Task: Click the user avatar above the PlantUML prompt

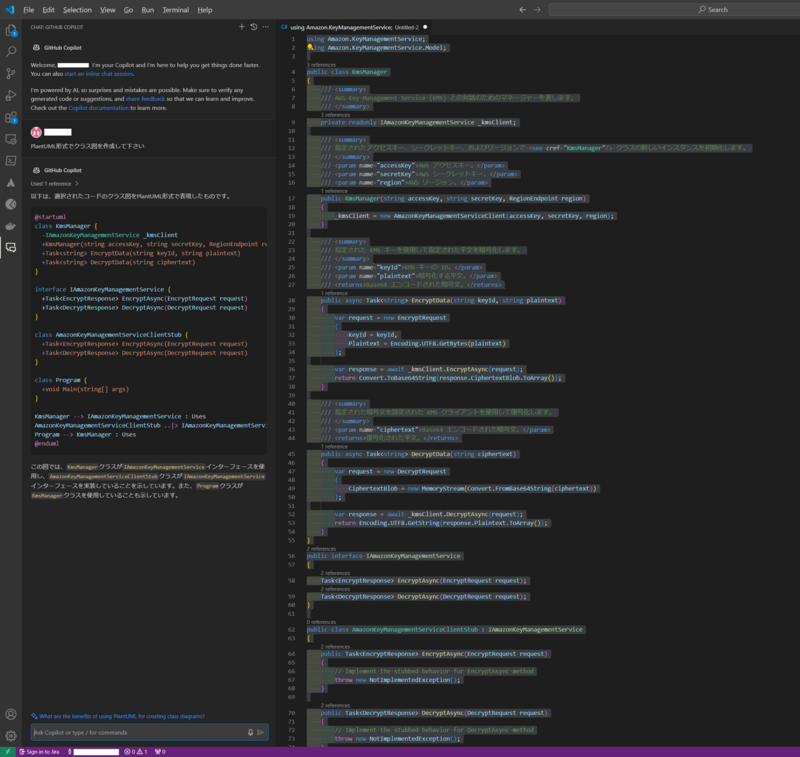Action: coord(36,132)
